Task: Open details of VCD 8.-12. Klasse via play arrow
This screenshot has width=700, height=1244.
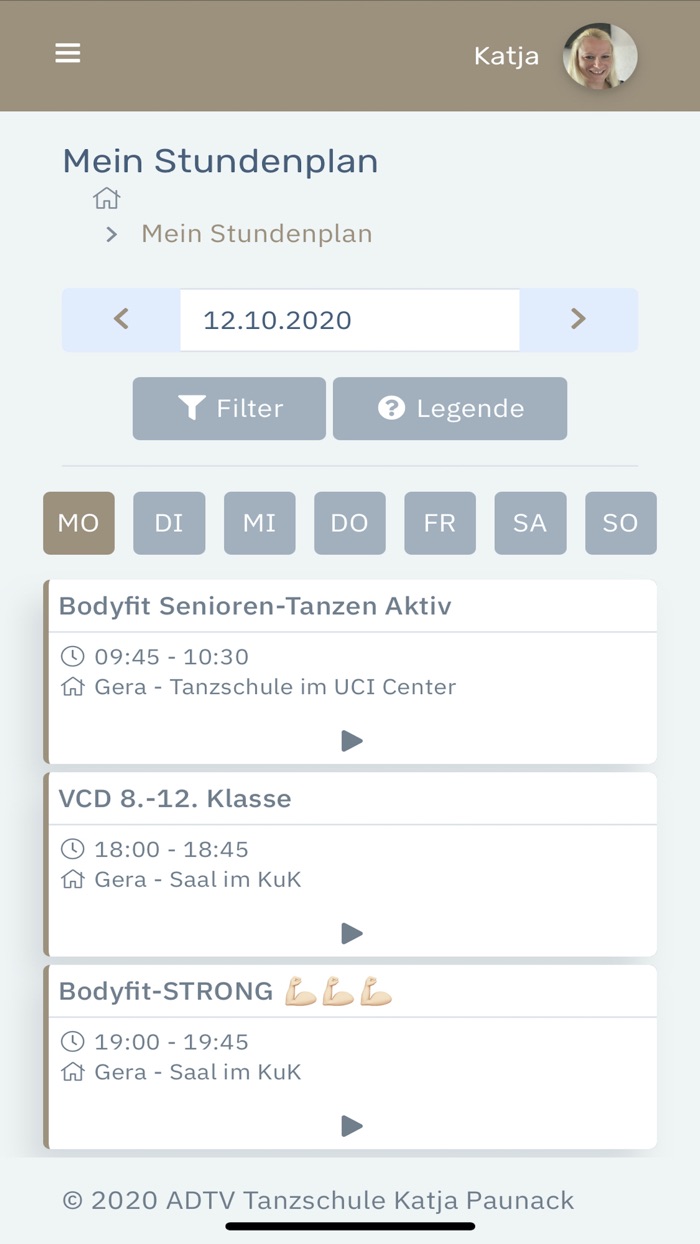Action: (351, 933)
